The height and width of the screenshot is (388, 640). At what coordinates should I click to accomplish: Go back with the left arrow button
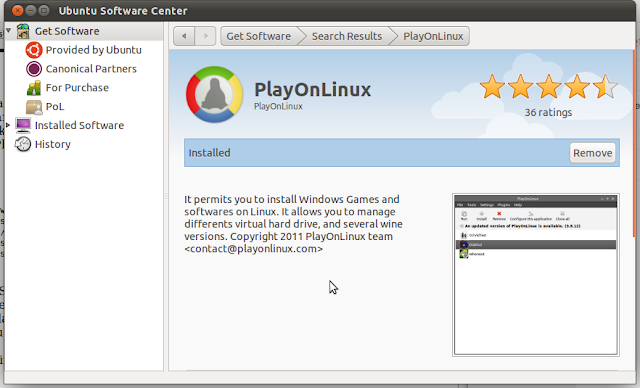click(x=184, y=36)
